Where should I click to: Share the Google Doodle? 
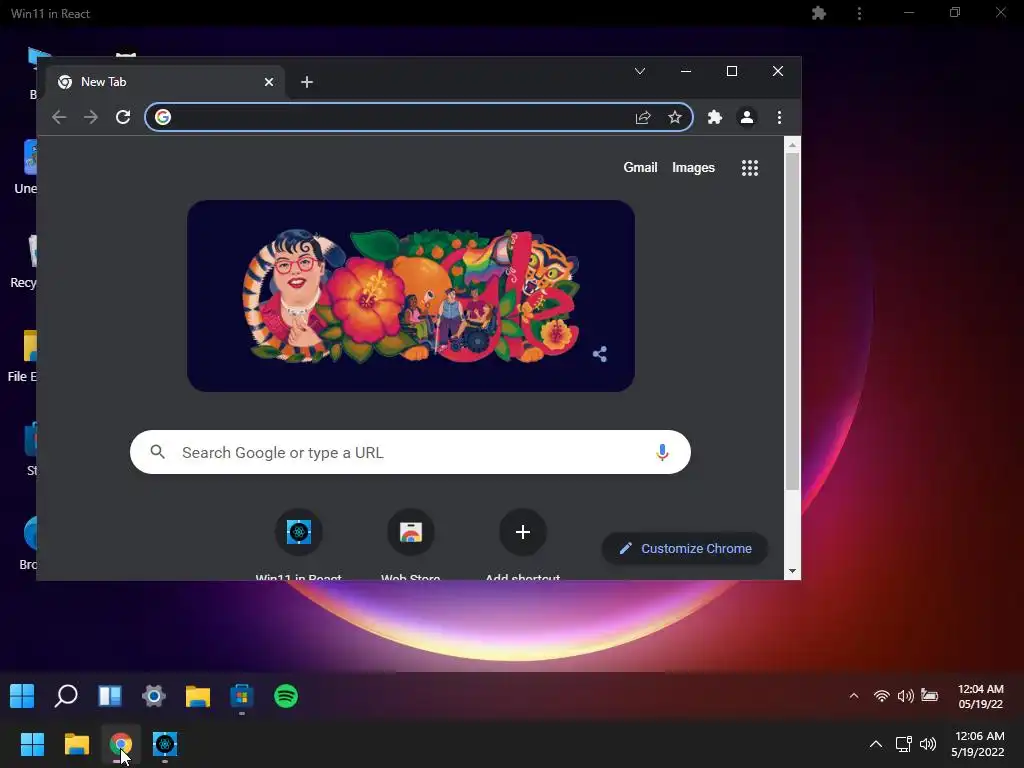tap(600, 354)
